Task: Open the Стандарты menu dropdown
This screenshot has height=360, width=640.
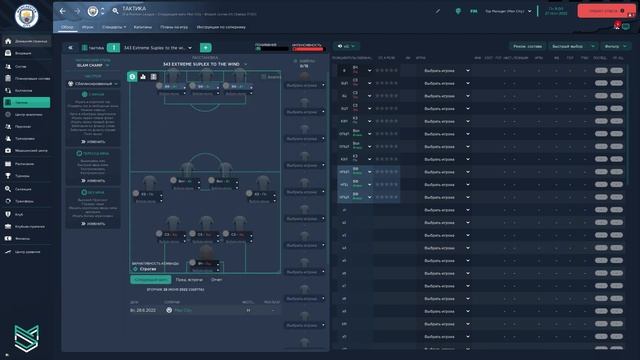Action: [114, 27]
